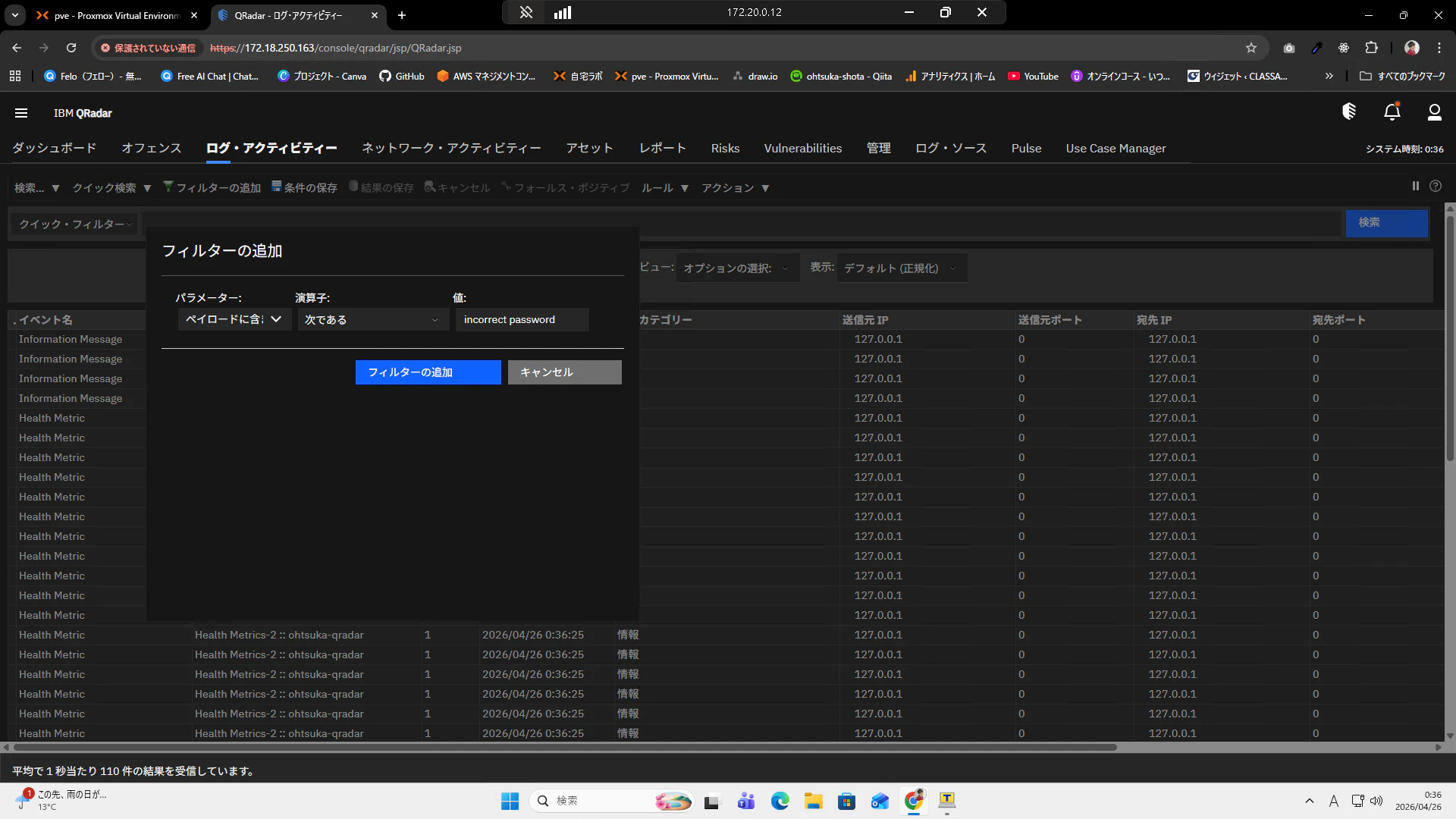Click the QRadar shield icon in header
The height and width of the screenshot is (819, 1456).
1348,111
